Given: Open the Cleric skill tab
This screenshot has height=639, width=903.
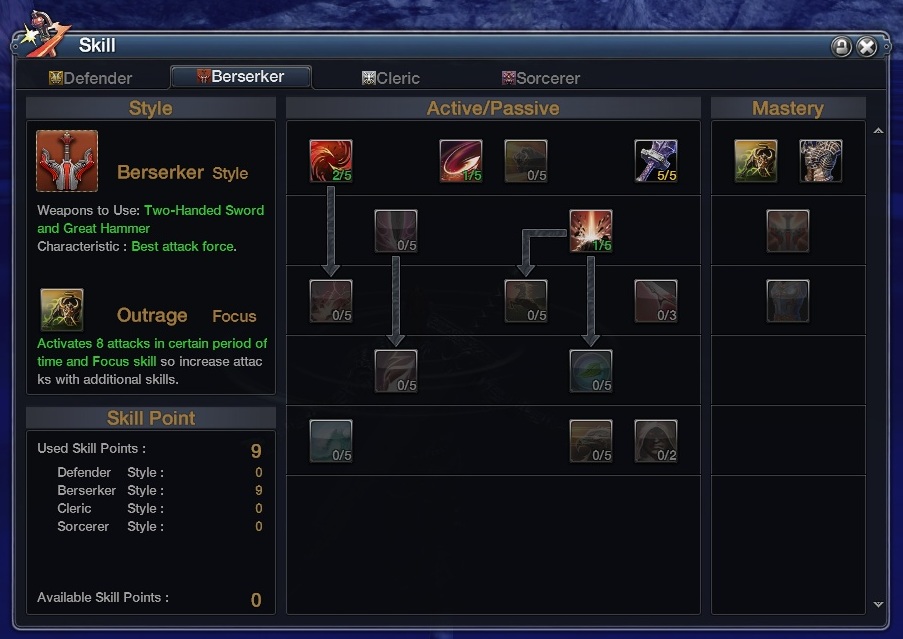Looking at the screenshot, I should tap(391, 78).
